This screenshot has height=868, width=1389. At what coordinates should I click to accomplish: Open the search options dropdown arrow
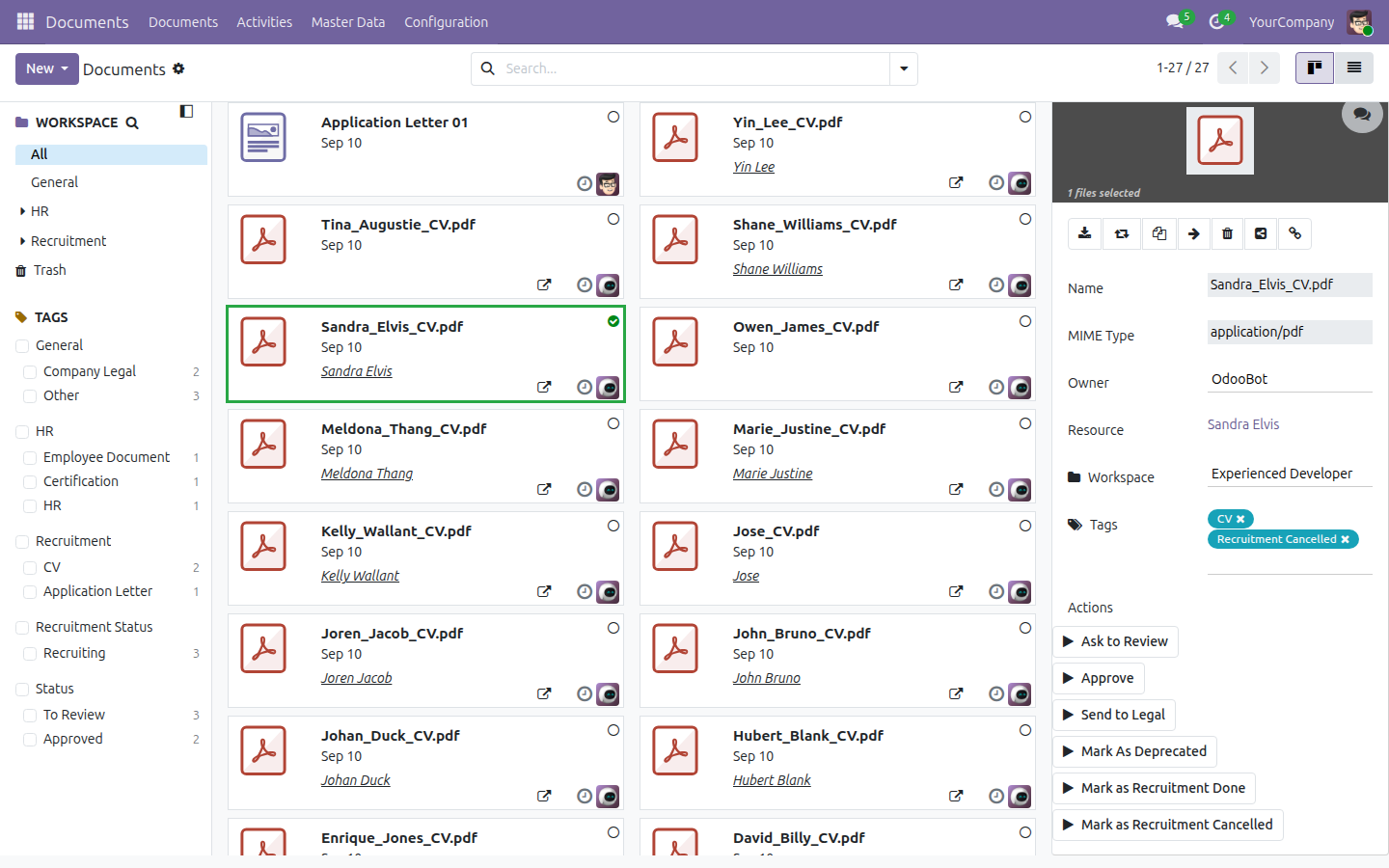pos(904,68)
